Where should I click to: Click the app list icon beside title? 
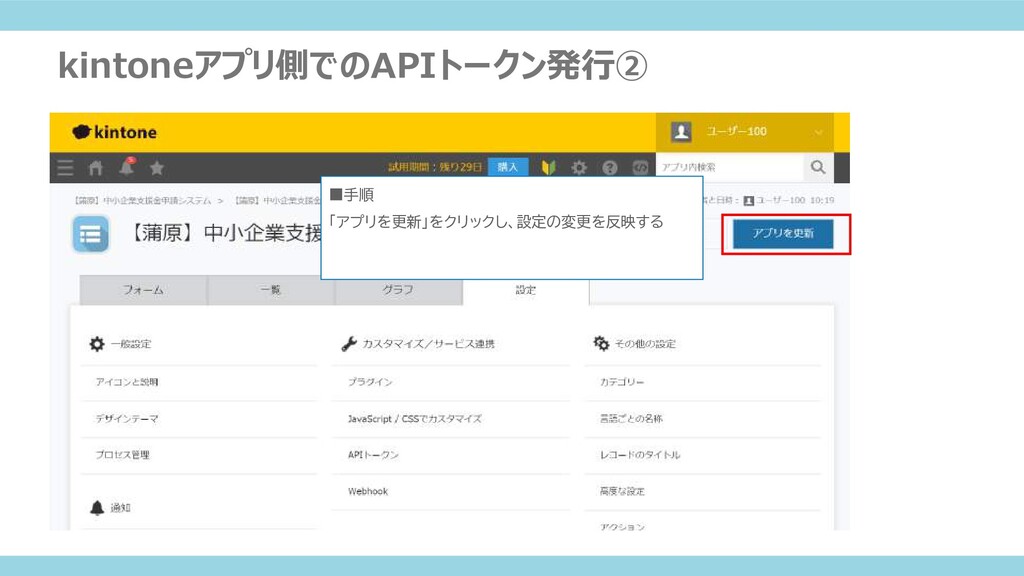[90, 234]
